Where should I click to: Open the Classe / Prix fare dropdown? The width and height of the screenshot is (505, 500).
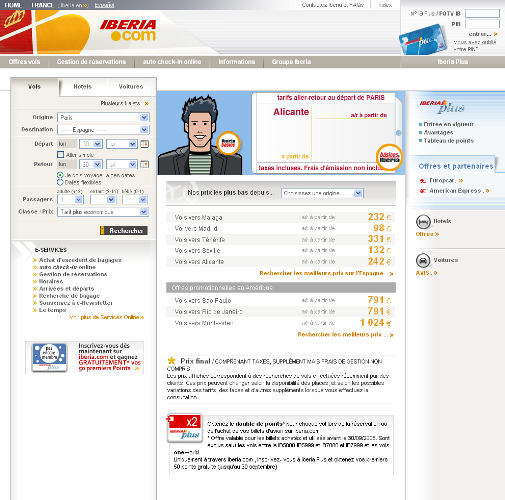103,212
